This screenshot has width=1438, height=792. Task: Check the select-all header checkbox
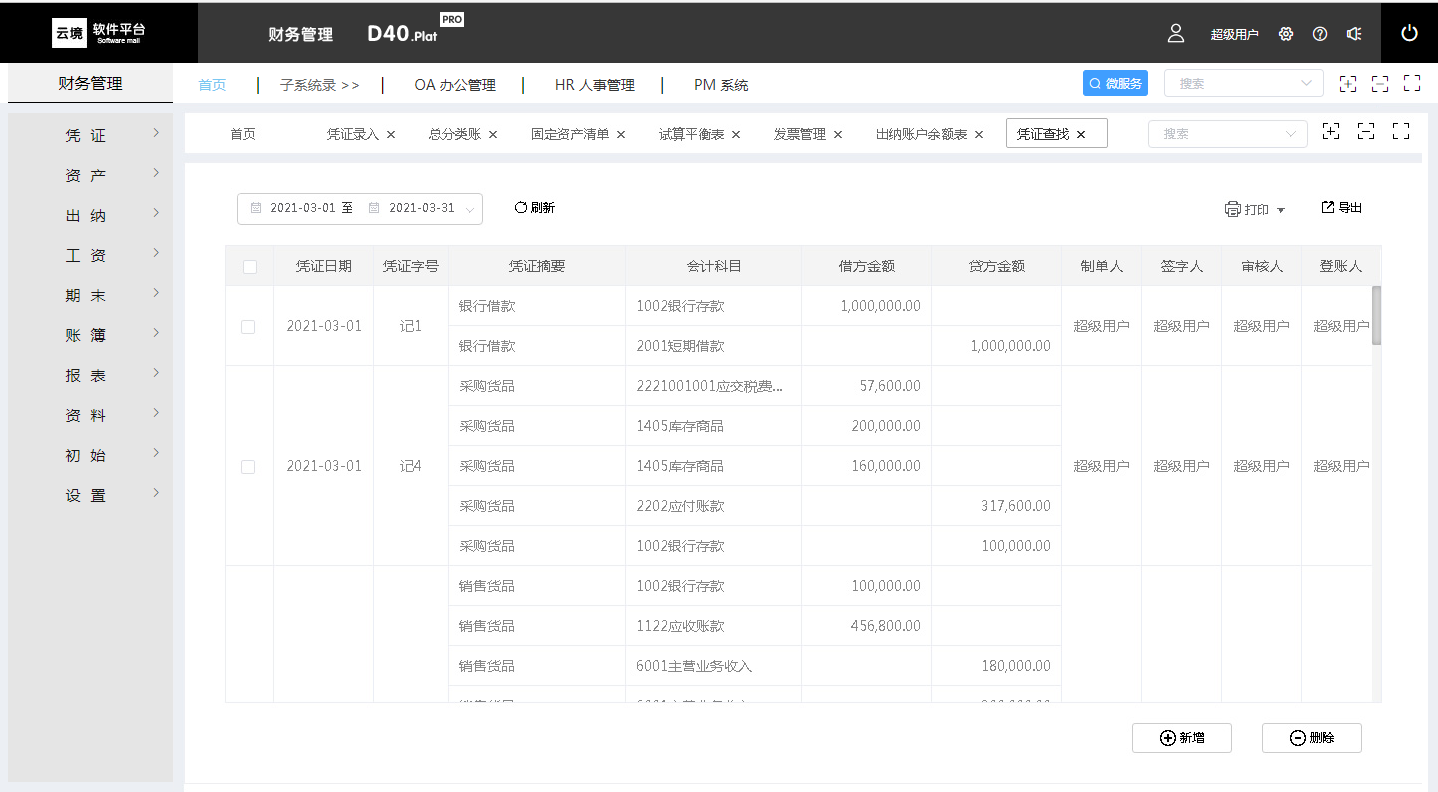tap(250, 267)
